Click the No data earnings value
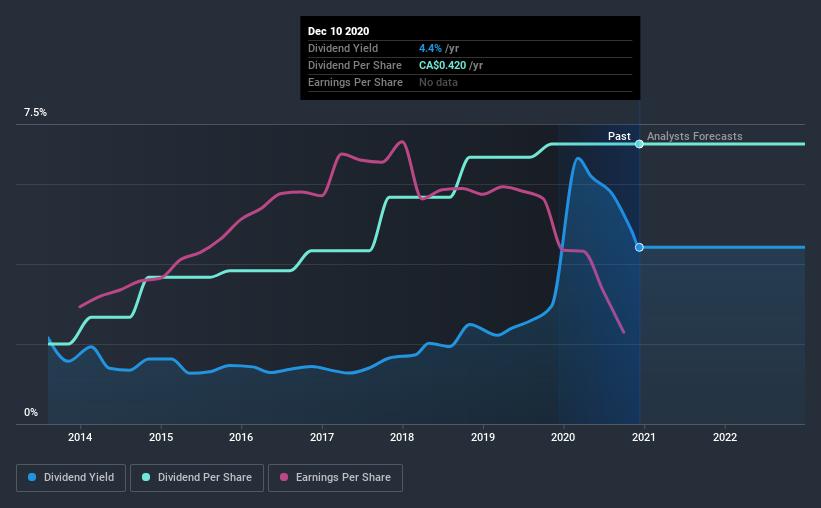The image size is (821, 508). [438, 82]
